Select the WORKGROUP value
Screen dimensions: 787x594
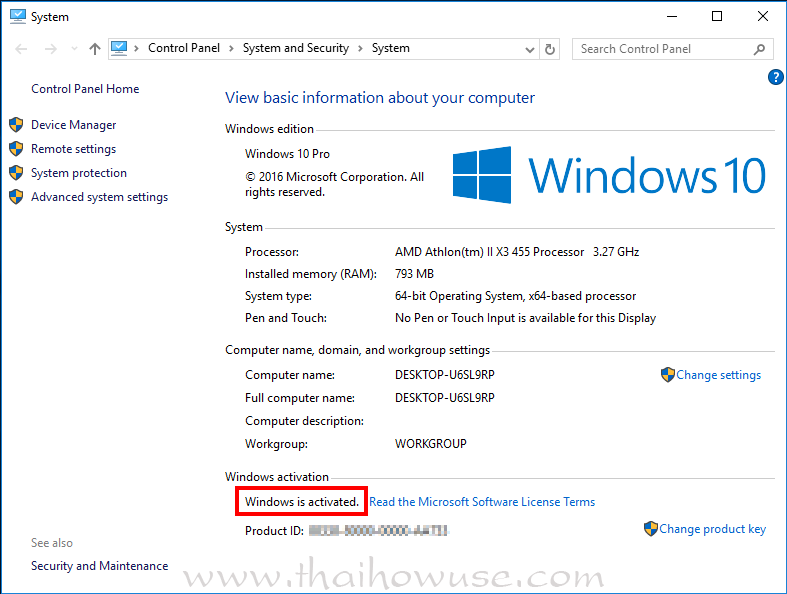(431, 444)
